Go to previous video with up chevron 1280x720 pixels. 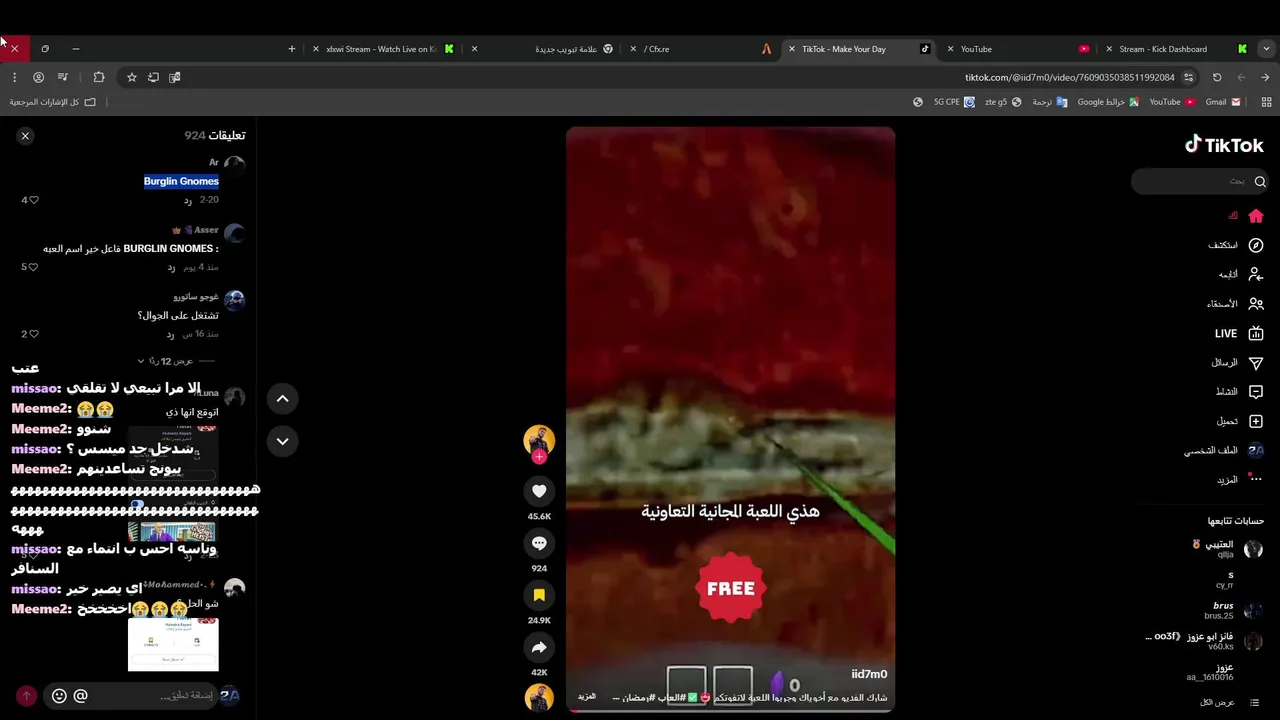point(282,399)
